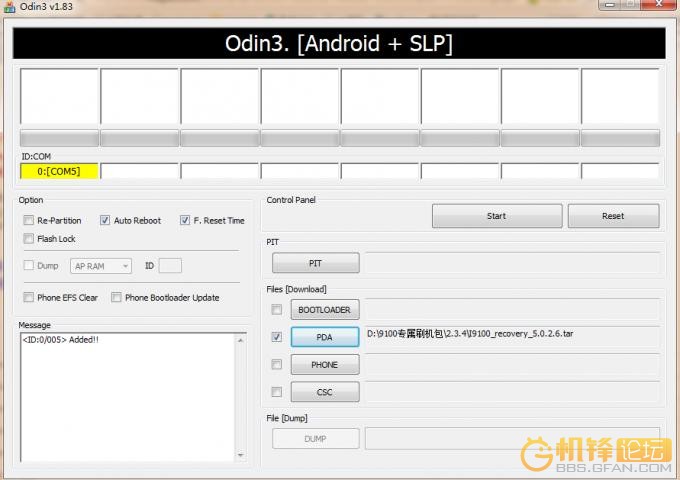Click the PDA file button
This screenshot has height=480, width=680.
325,337
